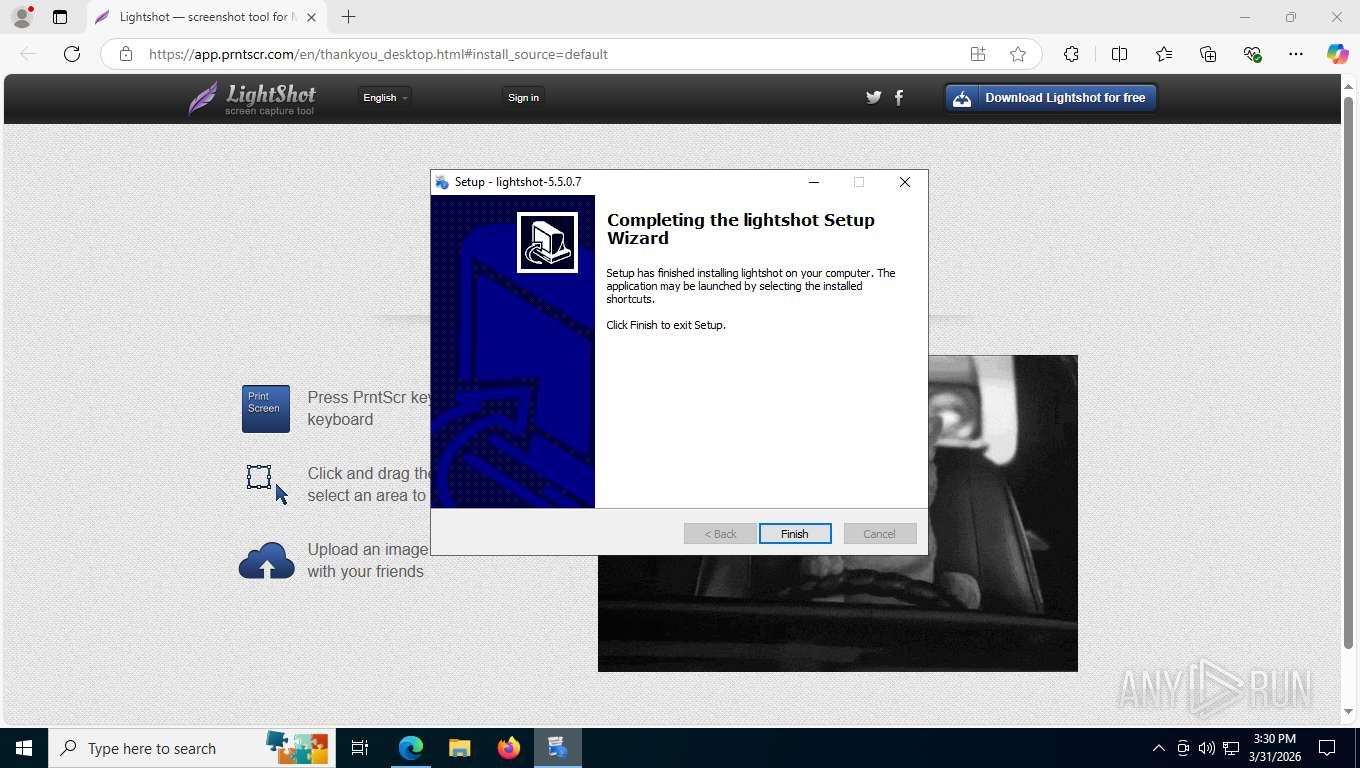Open the apps icon in the address bar

point(978,54)
